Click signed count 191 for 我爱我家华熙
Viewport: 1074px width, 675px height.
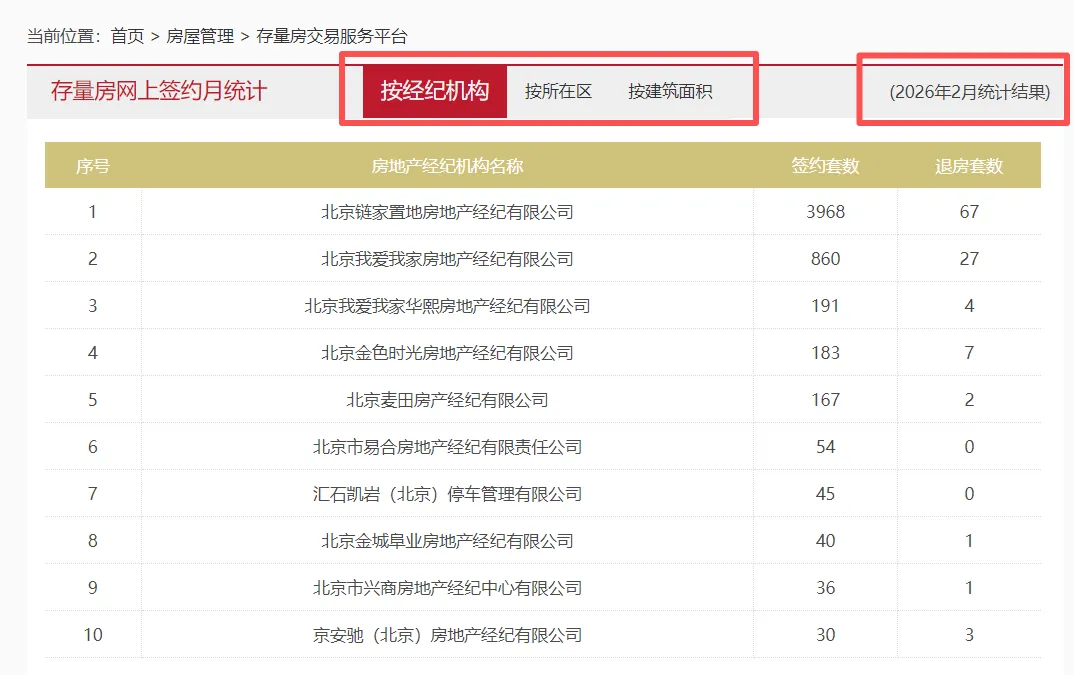coord(825,306)
